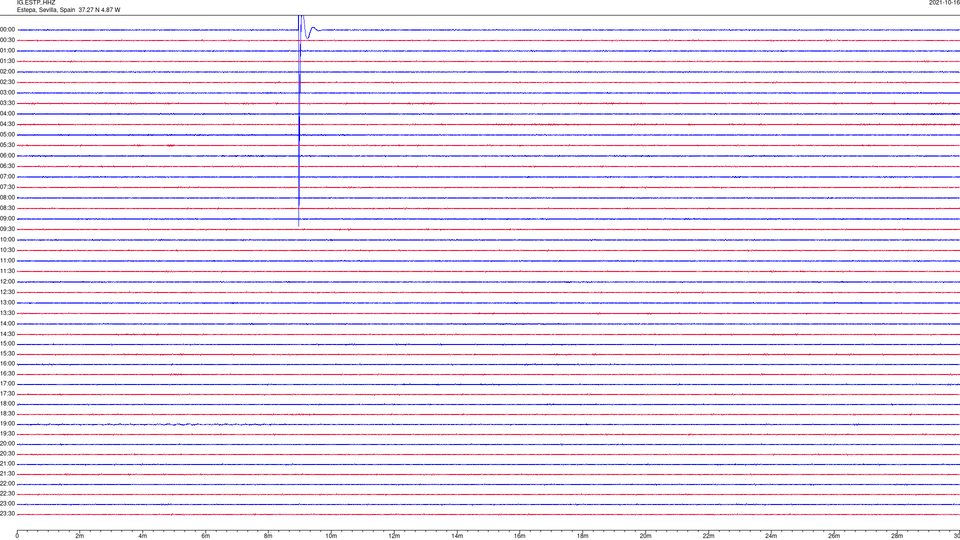Select the 08:00 trace time label
Screen dimensions: 960x540
[7, 198]
